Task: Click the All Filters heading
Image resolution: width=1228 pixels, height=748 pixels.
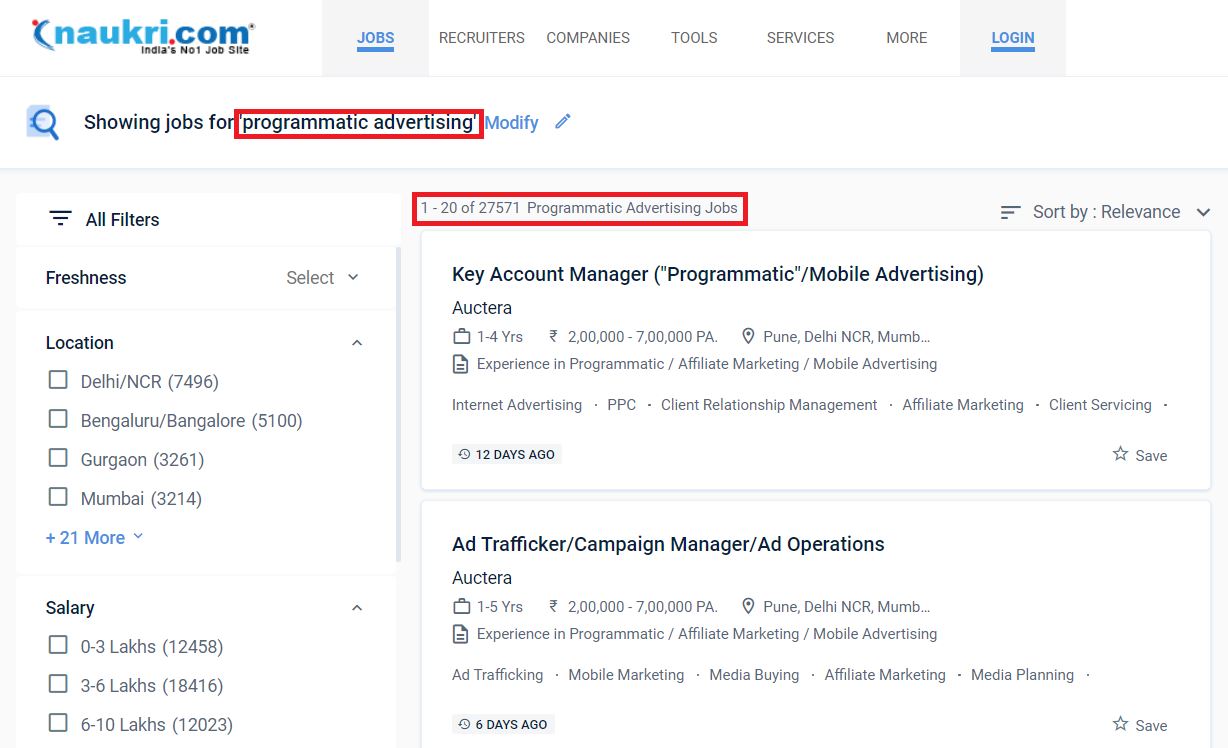Action: click(122, 220)
